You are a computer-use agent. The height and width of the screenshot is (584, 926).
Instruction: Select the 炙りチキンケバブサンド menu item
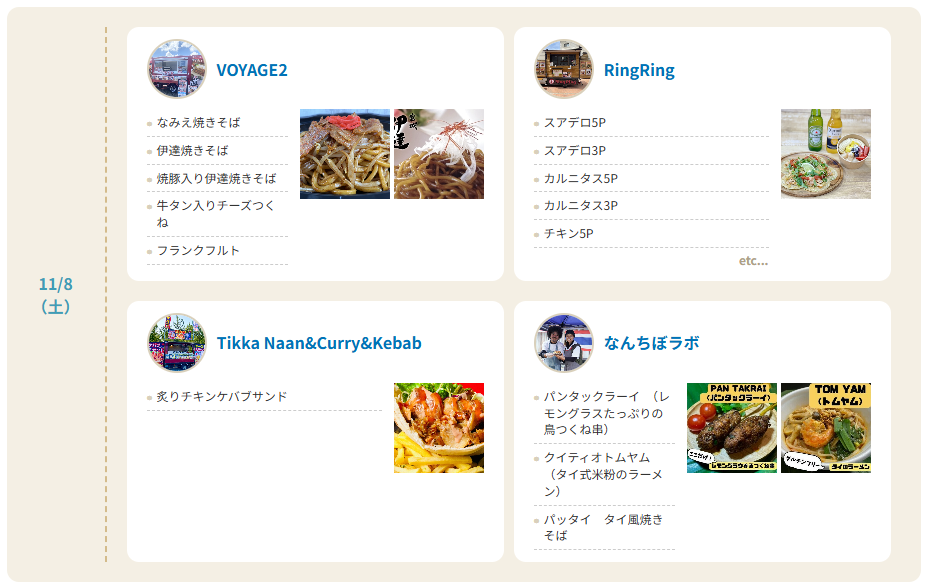[x=265, y=397]
